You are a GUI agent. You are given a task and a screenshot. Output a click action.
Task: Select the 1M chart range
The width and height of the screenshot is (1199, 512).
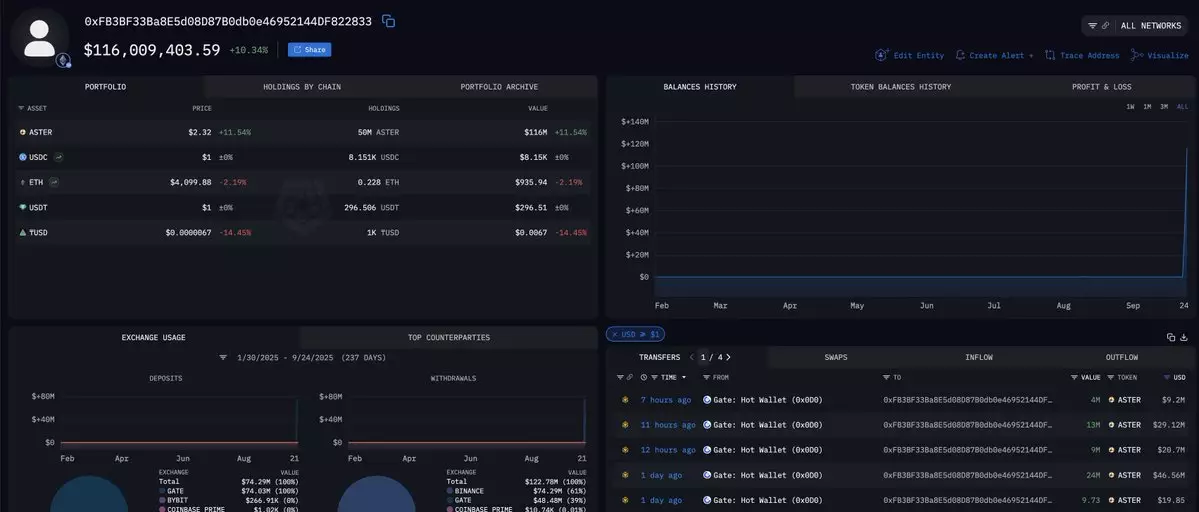tap(1147, 107)
